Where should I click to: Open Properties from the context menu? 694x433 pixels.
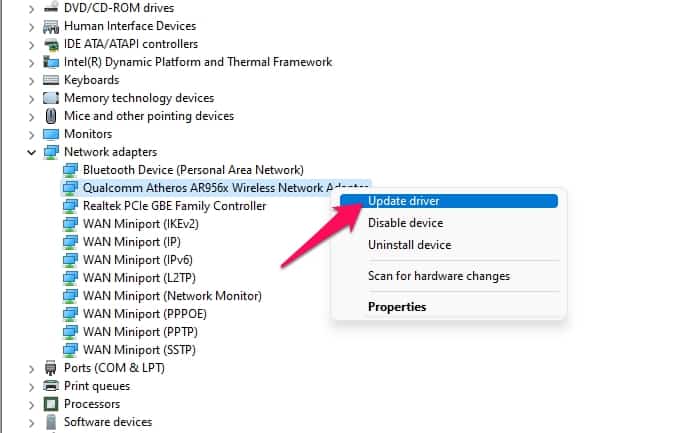coord(397,307)
